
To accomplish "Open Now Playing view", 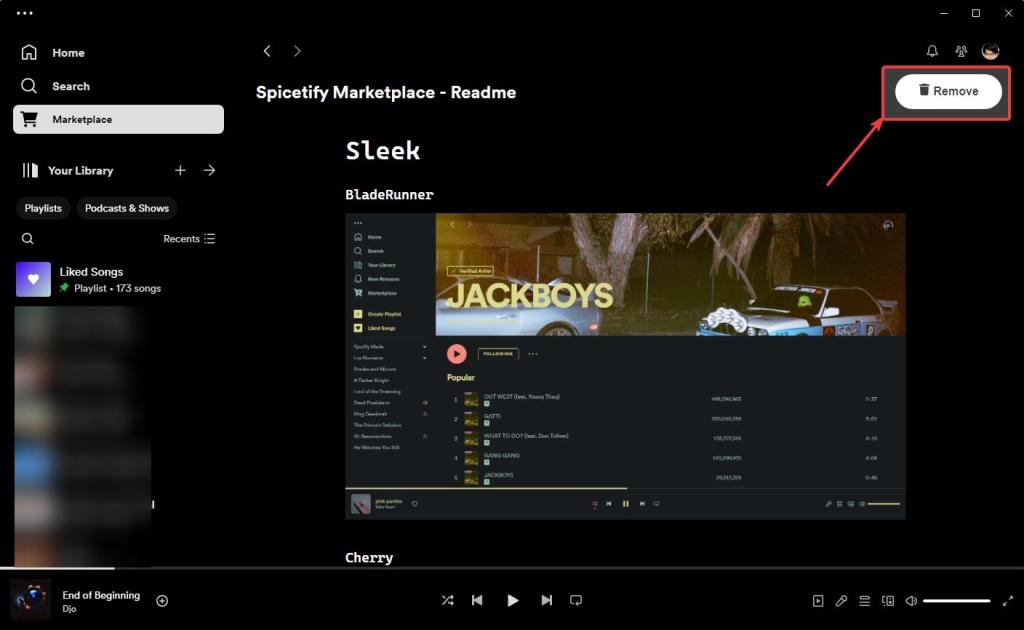I will pyautogui.click(x=818, y=601).
